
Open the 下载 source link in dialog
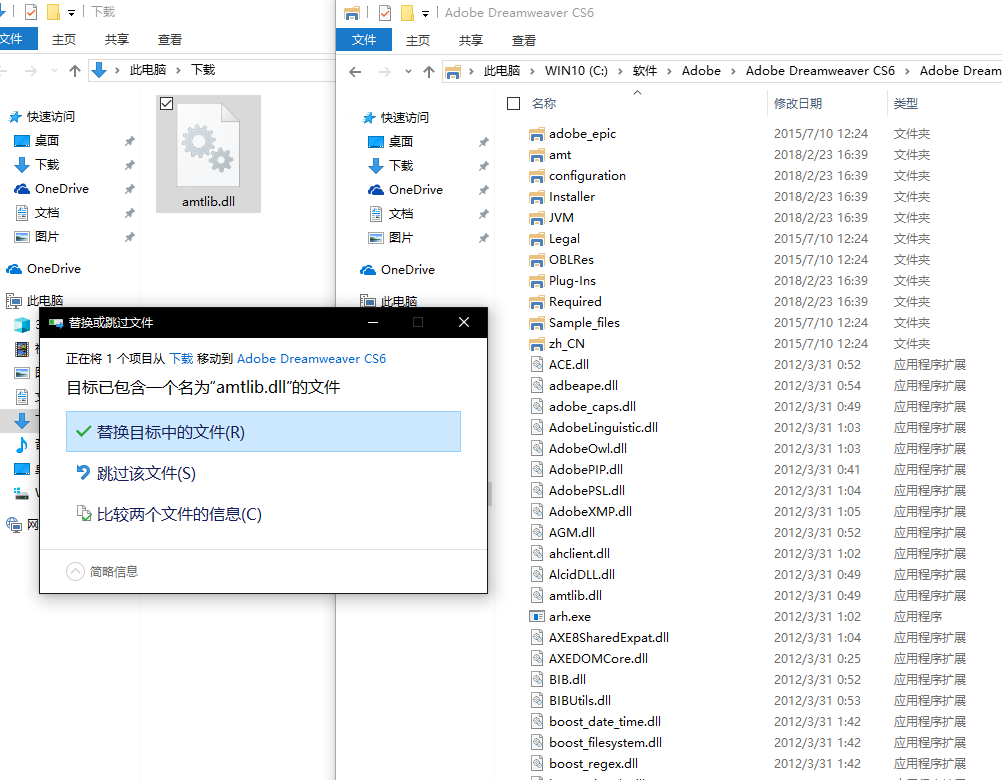[181, 358]
